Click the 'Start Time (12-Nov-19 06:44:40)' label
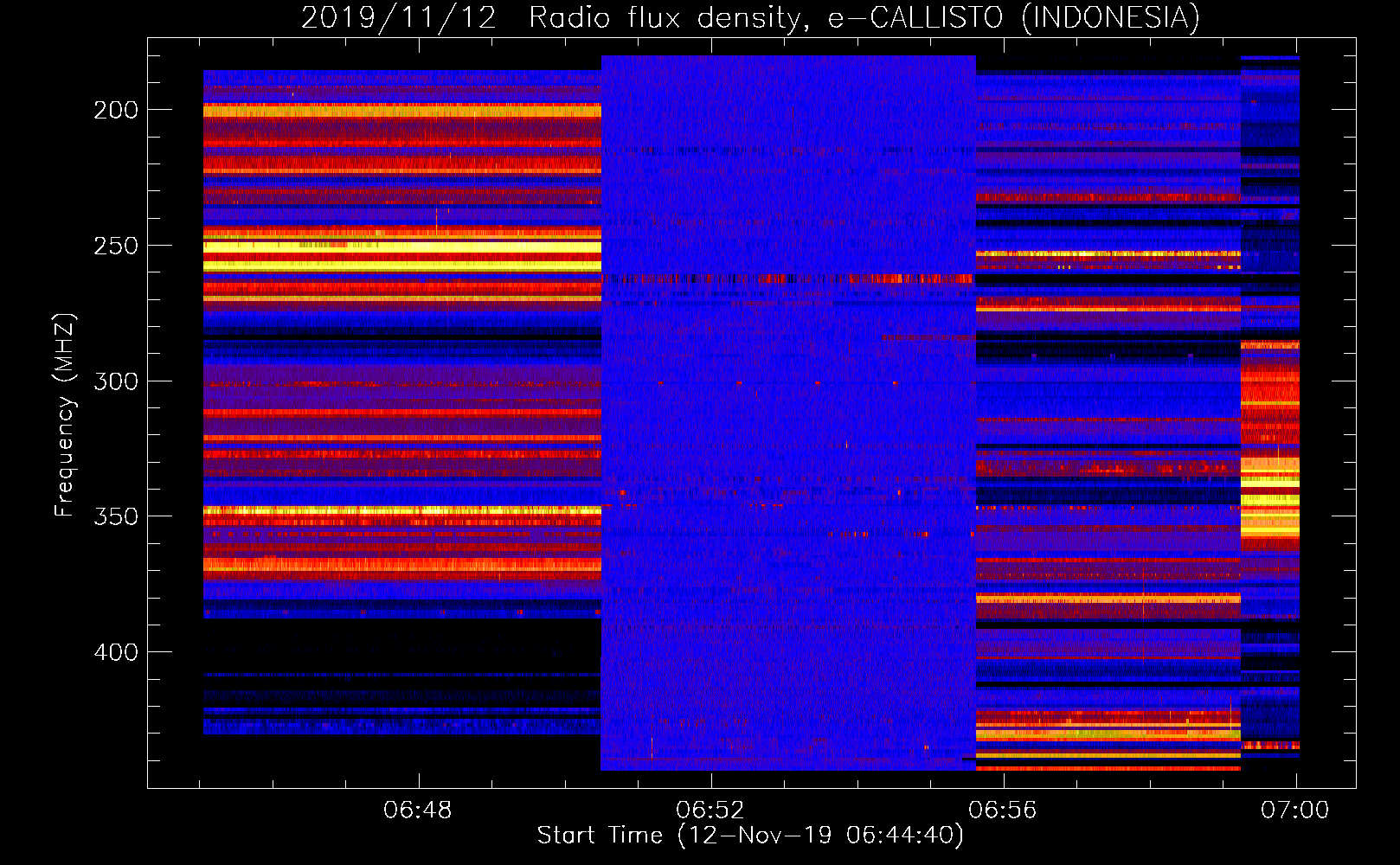Image resolution: width=1400 pixels, height=865 pixels. [750, 836]
